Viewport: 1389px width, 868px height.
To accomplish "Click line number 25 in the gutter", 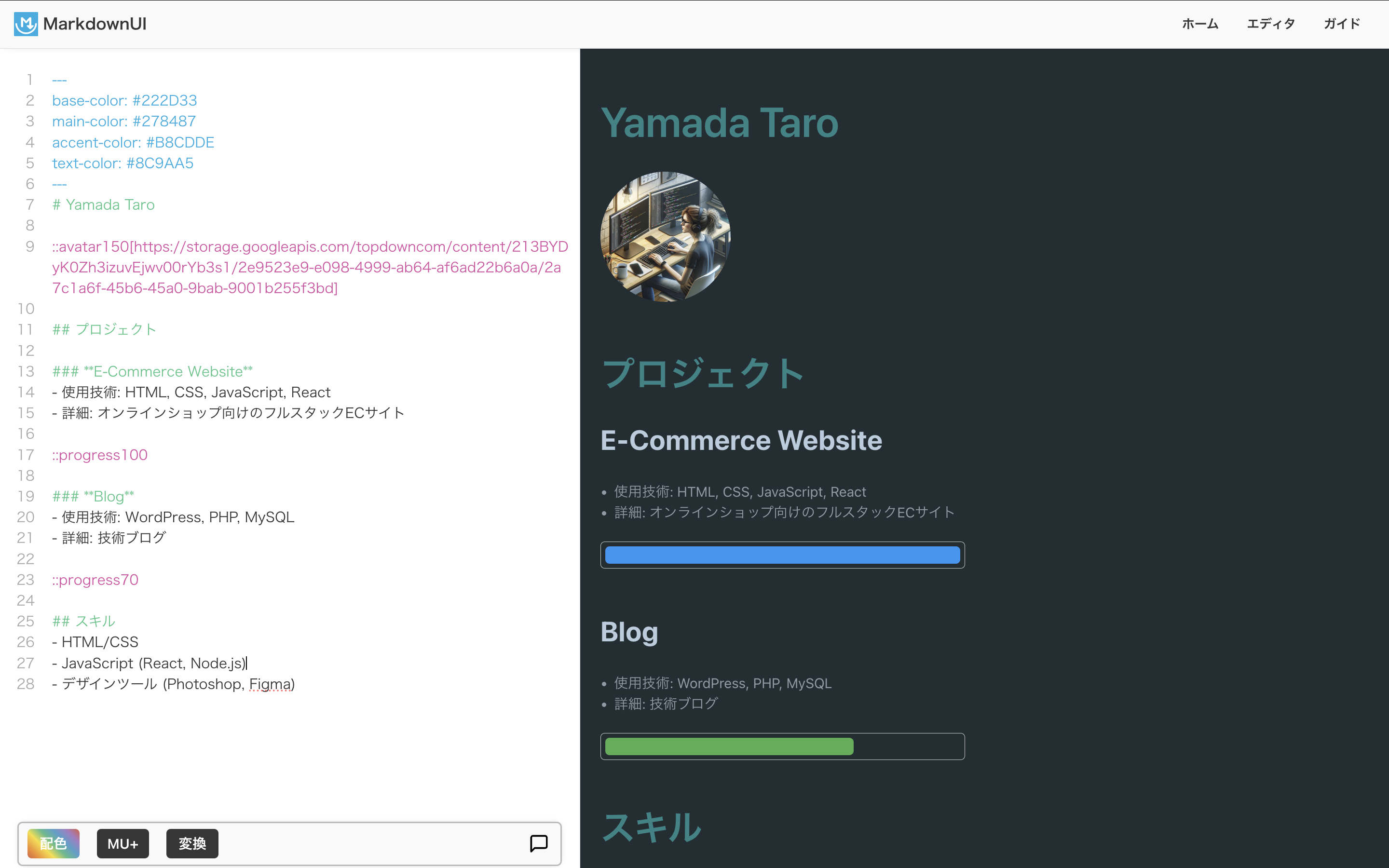I will (26, 621).
